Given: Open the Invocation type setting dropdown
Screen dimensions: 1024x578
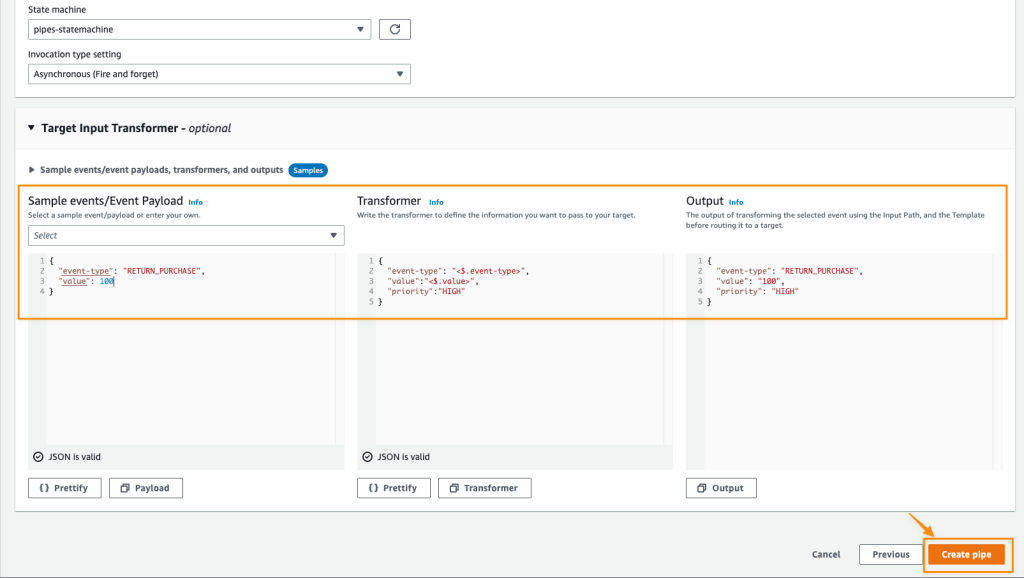Looking at the screenshot, I should [x=219, y=74].
